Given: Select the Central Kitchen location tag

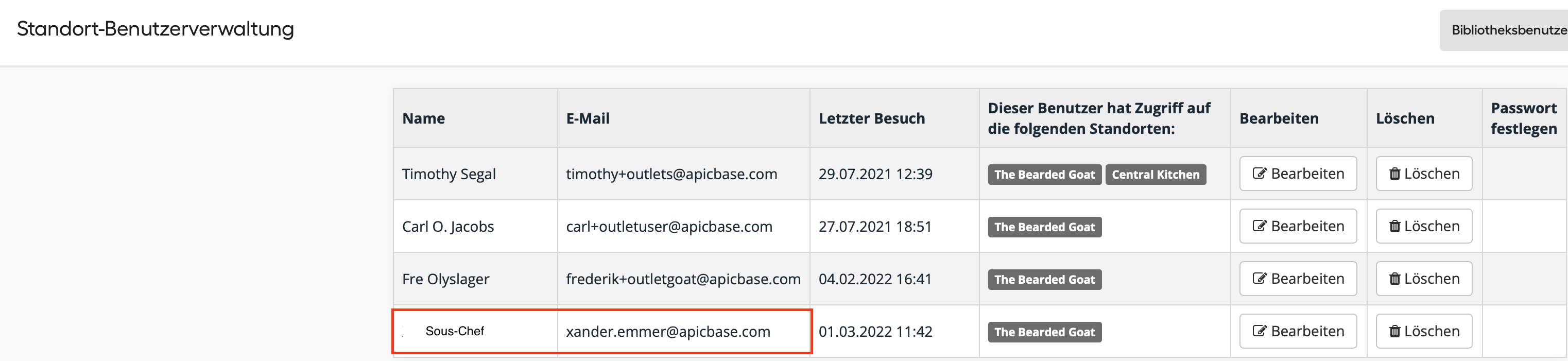Looking at the screenshot, I should 1156,174.
